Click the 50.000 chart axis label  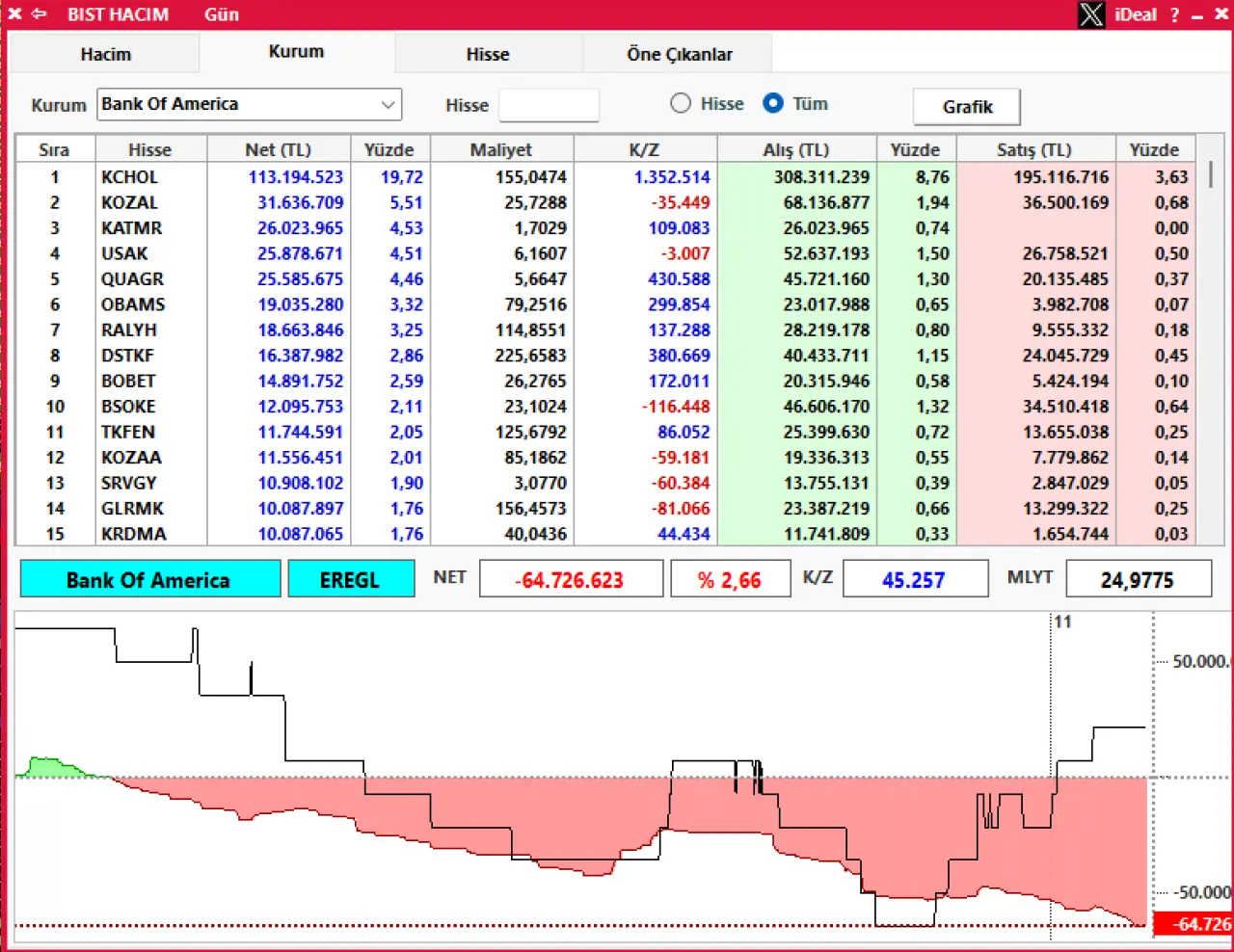point(1201,662)
